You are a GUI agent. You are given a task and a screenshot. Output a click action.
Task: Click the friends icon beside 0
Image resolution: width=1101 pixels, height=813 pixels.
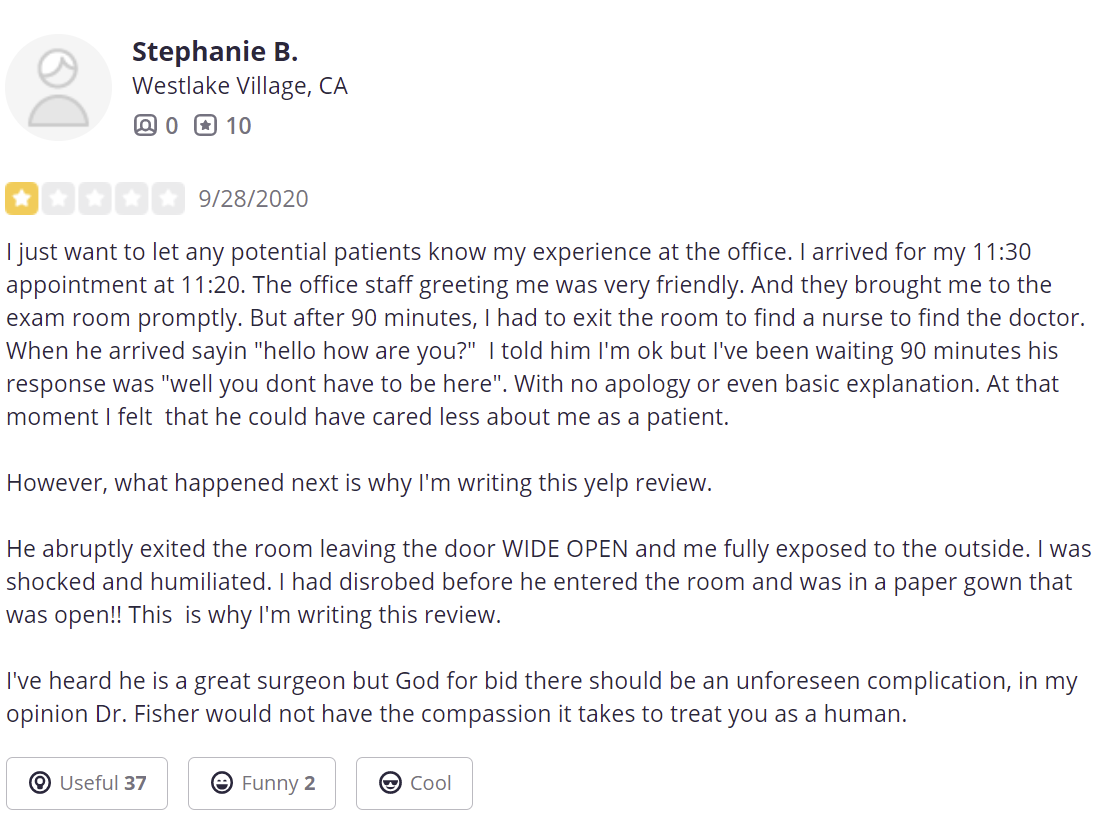tap(145, 126)
